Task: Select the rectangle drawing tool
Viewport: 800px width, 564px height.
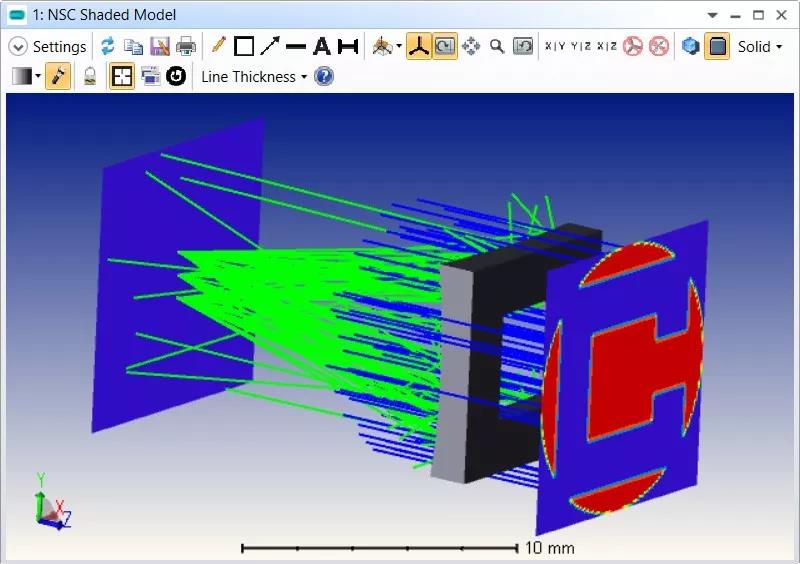Action: (x=244, y=47)
